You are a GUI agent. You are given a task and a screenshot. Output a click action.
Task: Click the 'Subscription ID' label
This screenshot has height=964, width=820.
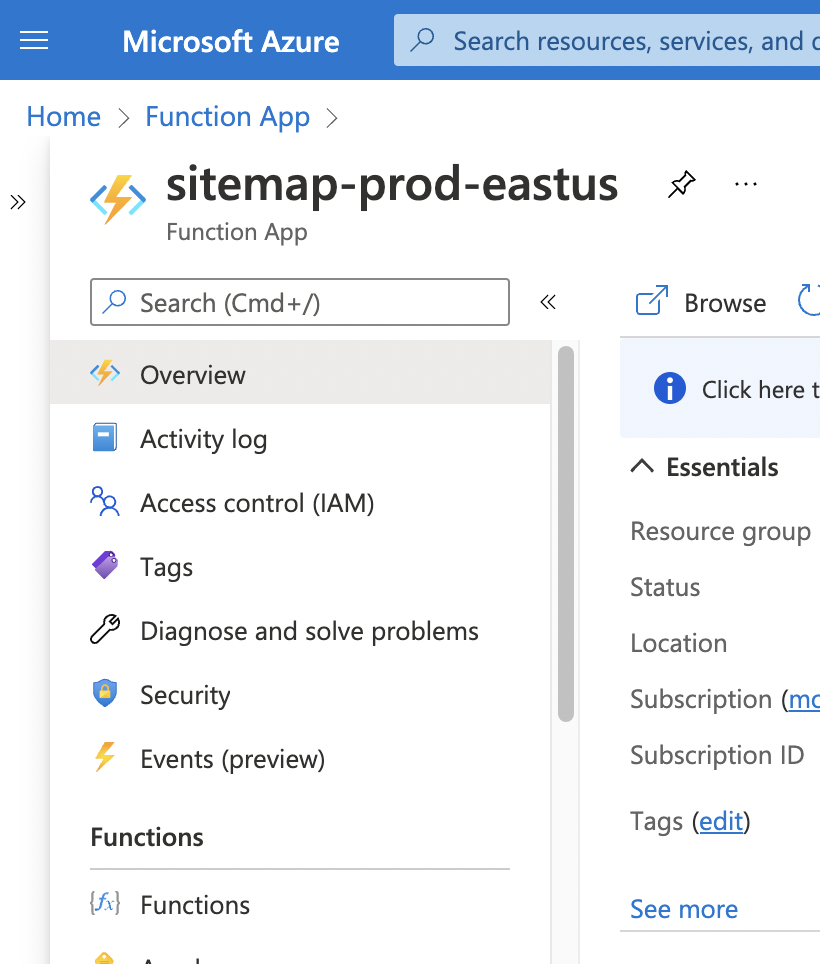pos(717,755)
